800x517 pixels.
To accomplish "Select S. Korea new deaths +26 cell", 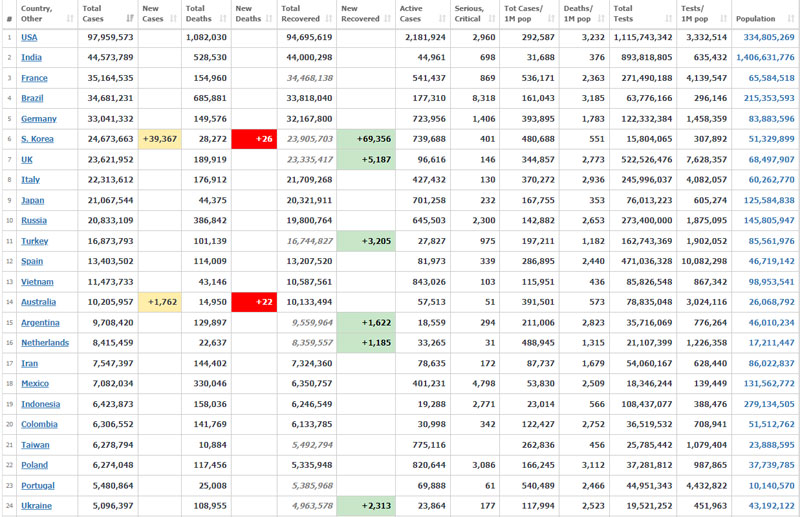I will (254, 139).
